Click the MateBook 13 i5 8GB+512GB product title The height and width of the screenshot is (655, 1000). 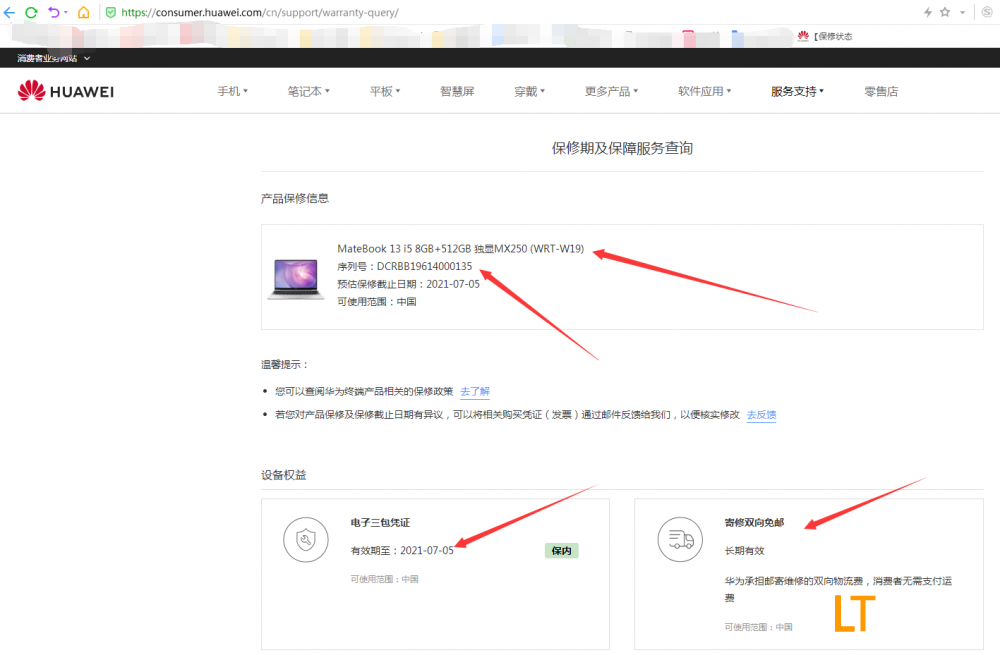click(x=460, y=249)
